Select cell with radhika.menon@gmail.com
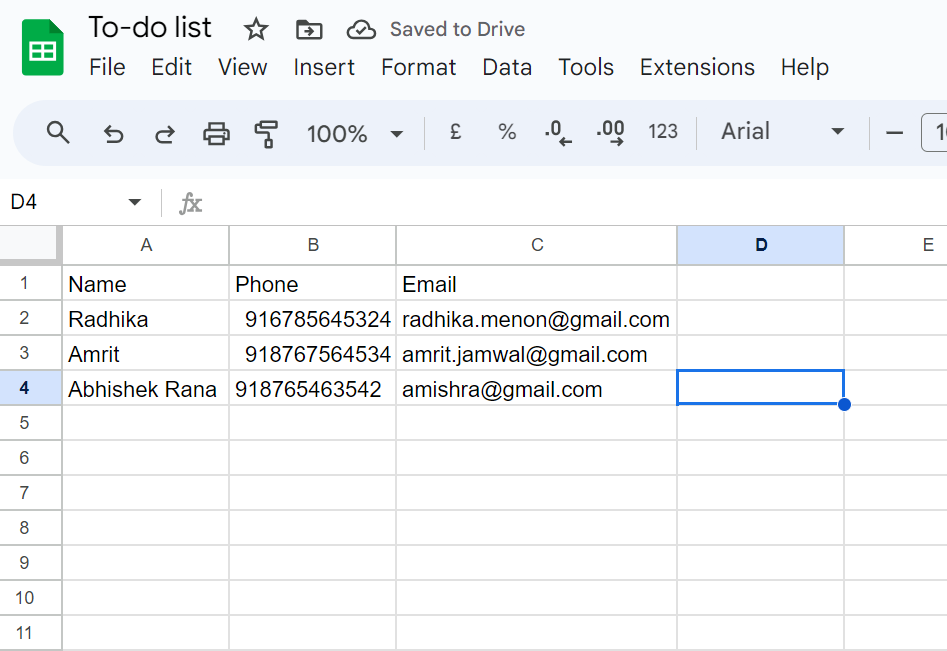Image resolution: width=947 pixels, height=651 pixels. 536,319
